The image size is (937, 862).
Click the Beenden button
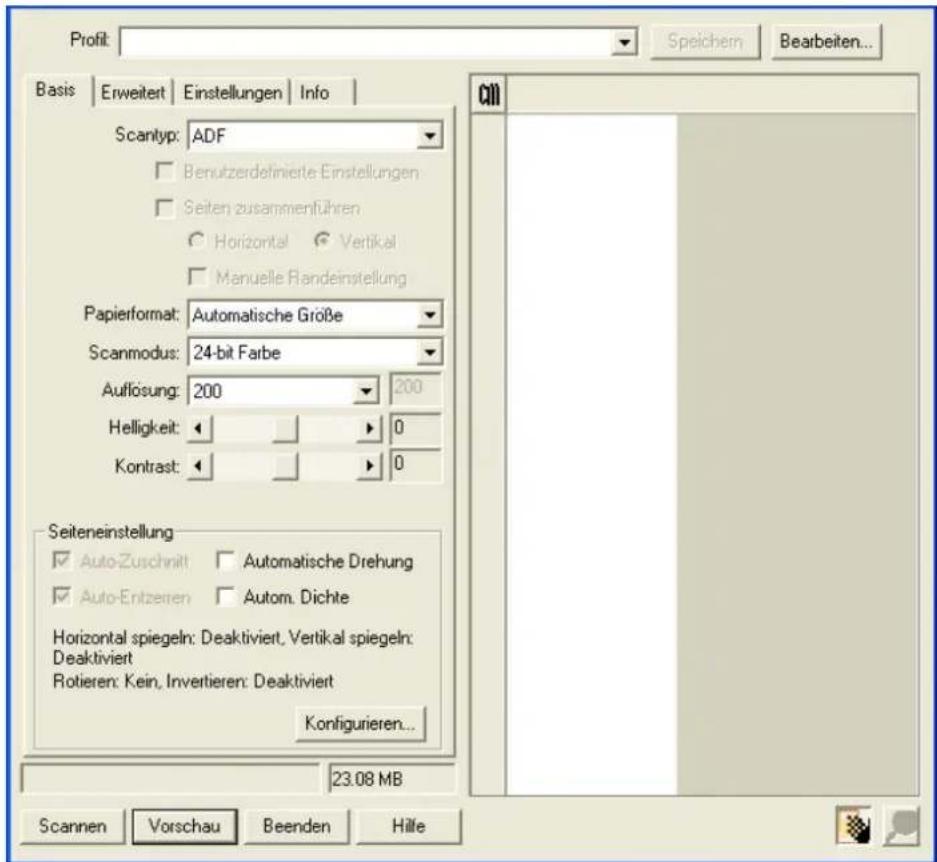[296, 826]
